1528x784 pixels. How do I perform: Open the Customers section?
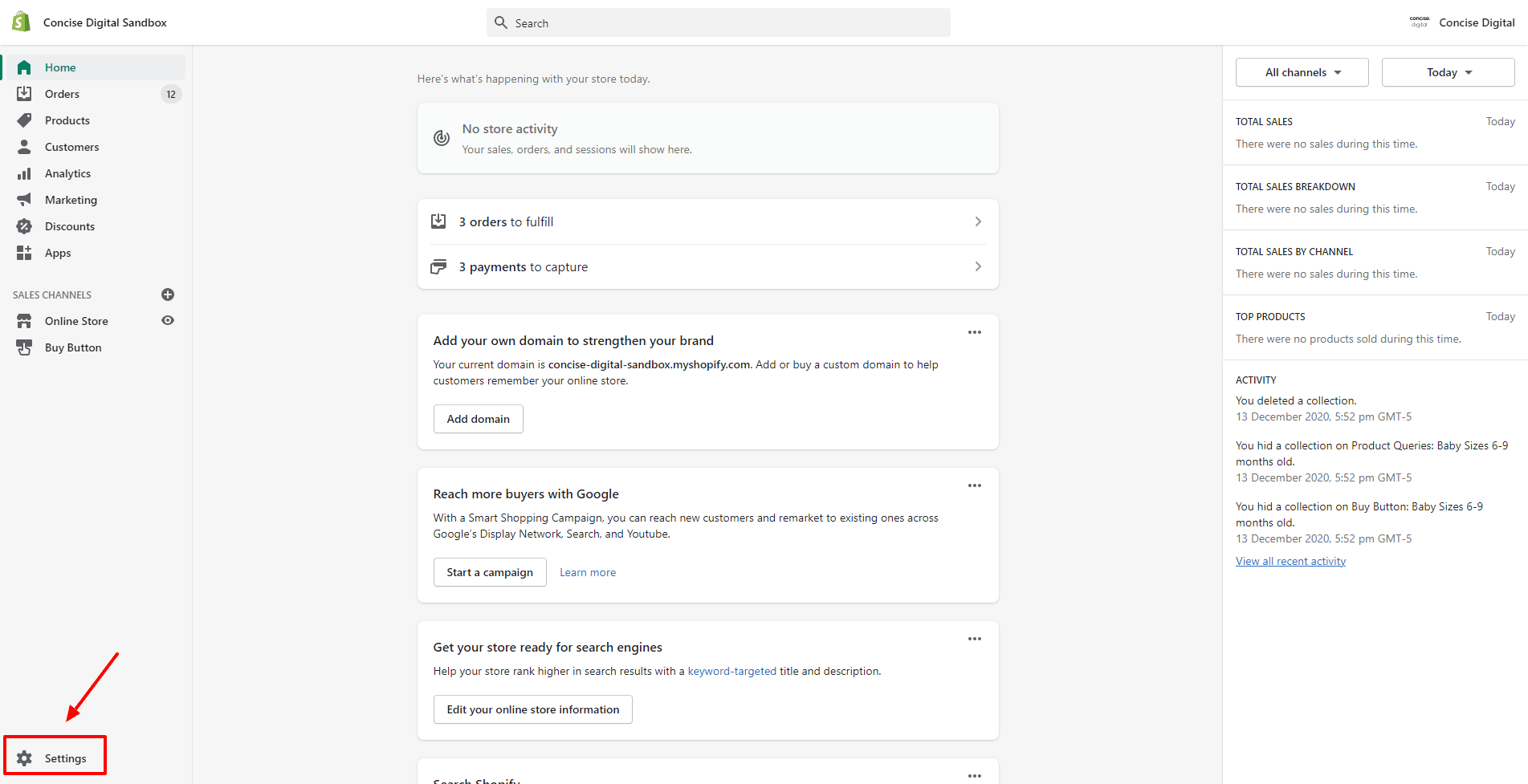point(71,147)
